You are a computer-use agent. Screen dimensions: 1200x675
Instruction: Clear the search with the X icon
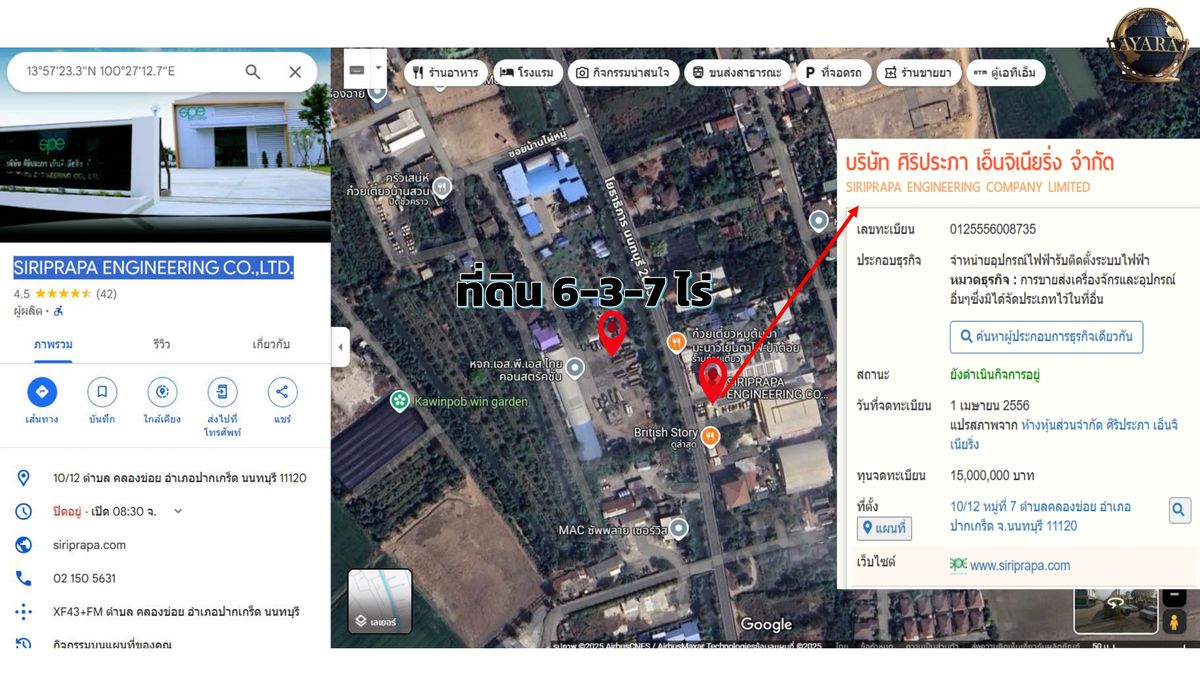(295, 72)
